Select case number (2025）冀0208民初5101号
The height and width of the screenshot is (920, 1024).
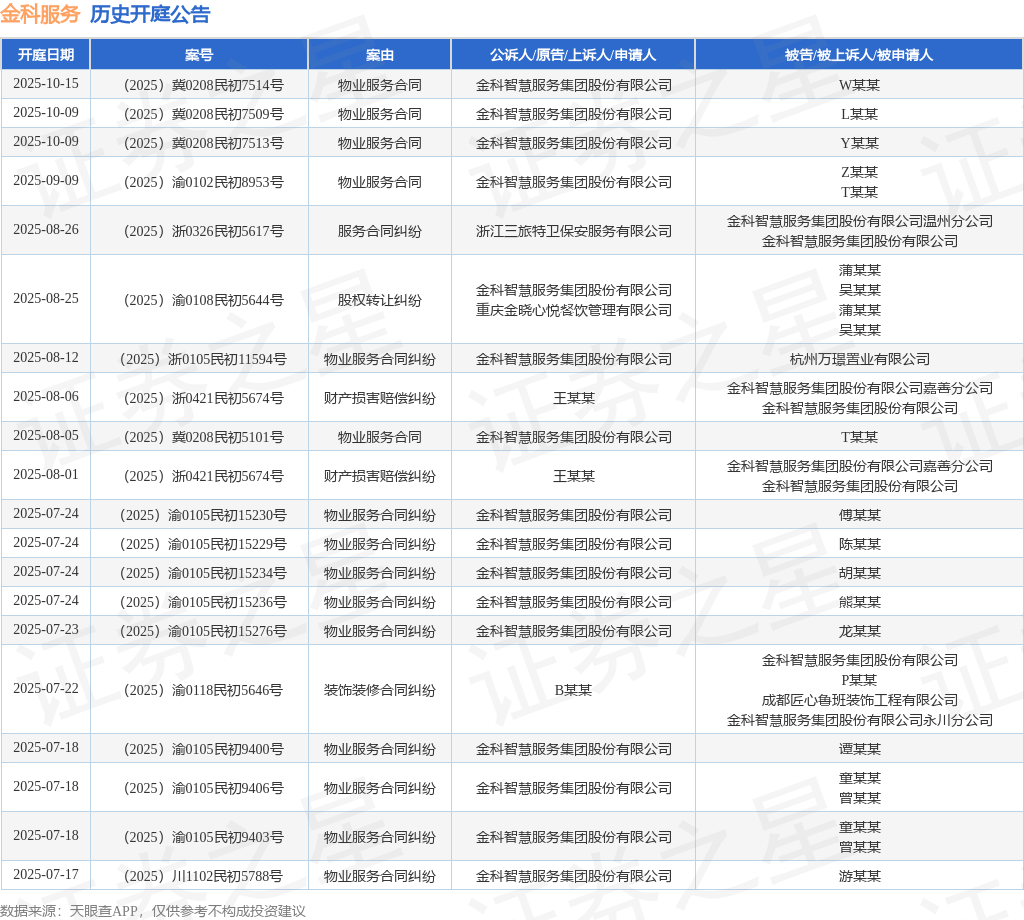point(203,437)
